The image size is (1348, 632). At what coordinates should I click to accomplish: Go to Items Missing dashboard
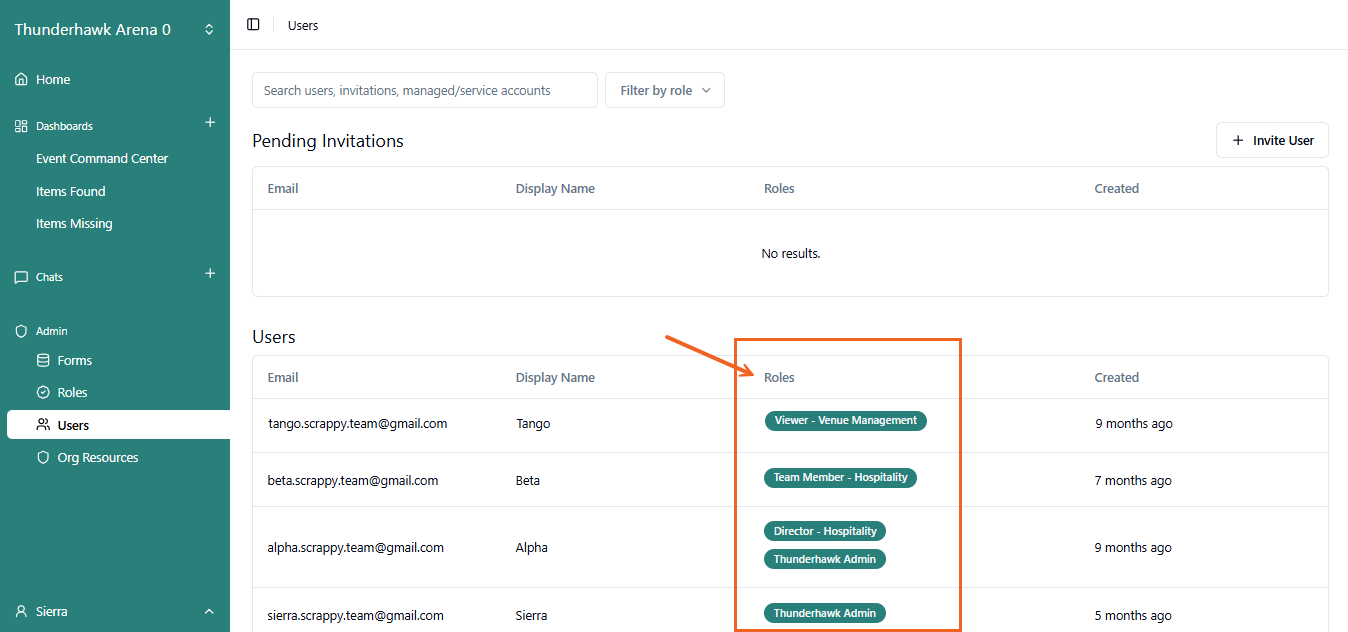point(74,224)
